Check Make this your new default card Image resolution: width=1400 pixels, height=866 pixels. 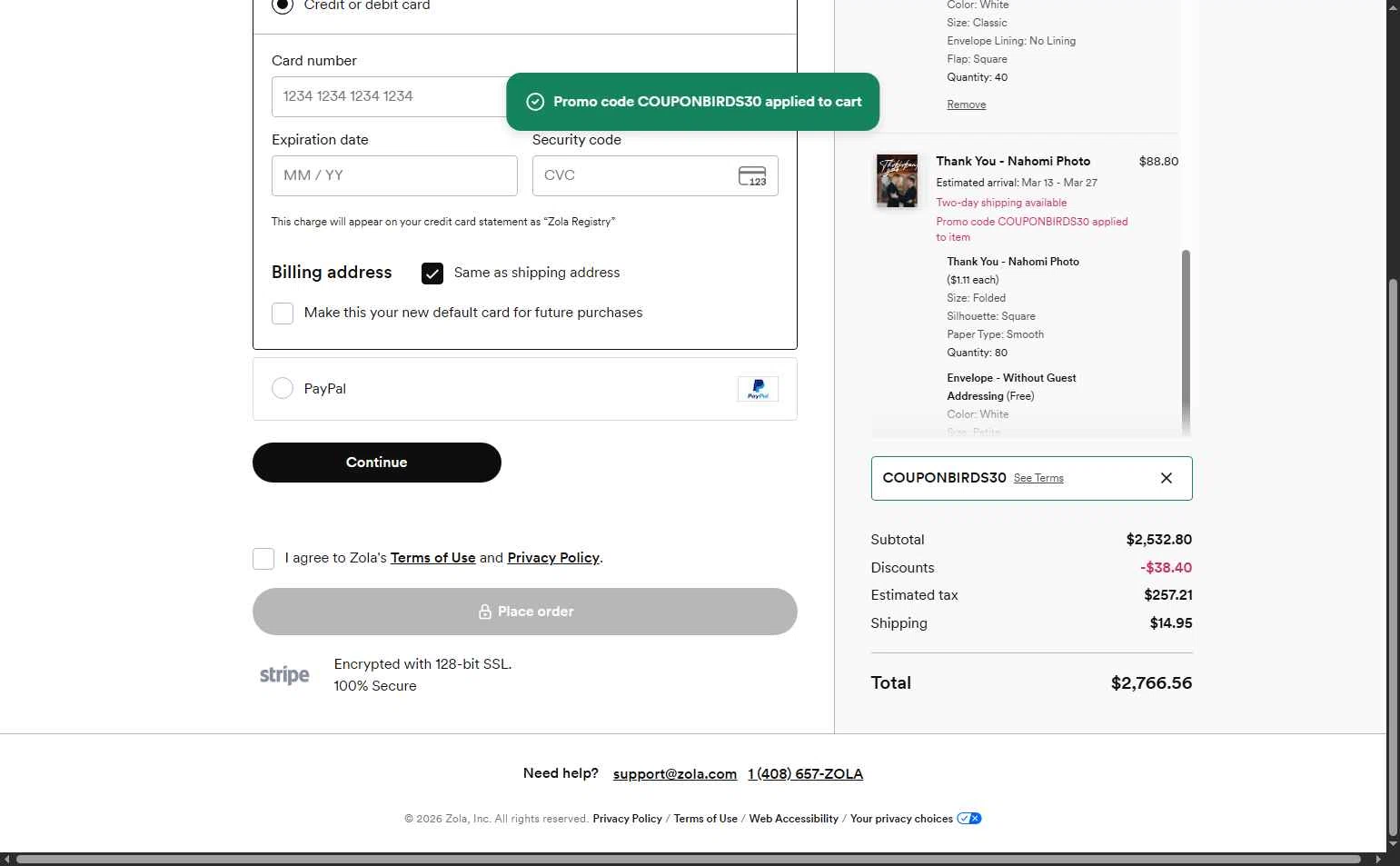[283, 314]
